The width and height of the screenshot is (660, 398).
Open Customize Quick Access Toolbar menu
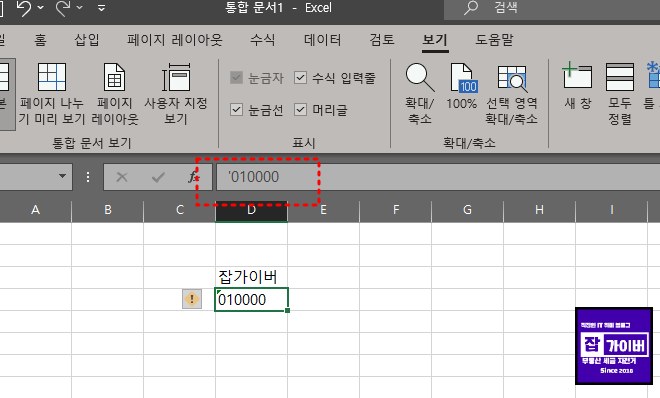coord(101,8)
